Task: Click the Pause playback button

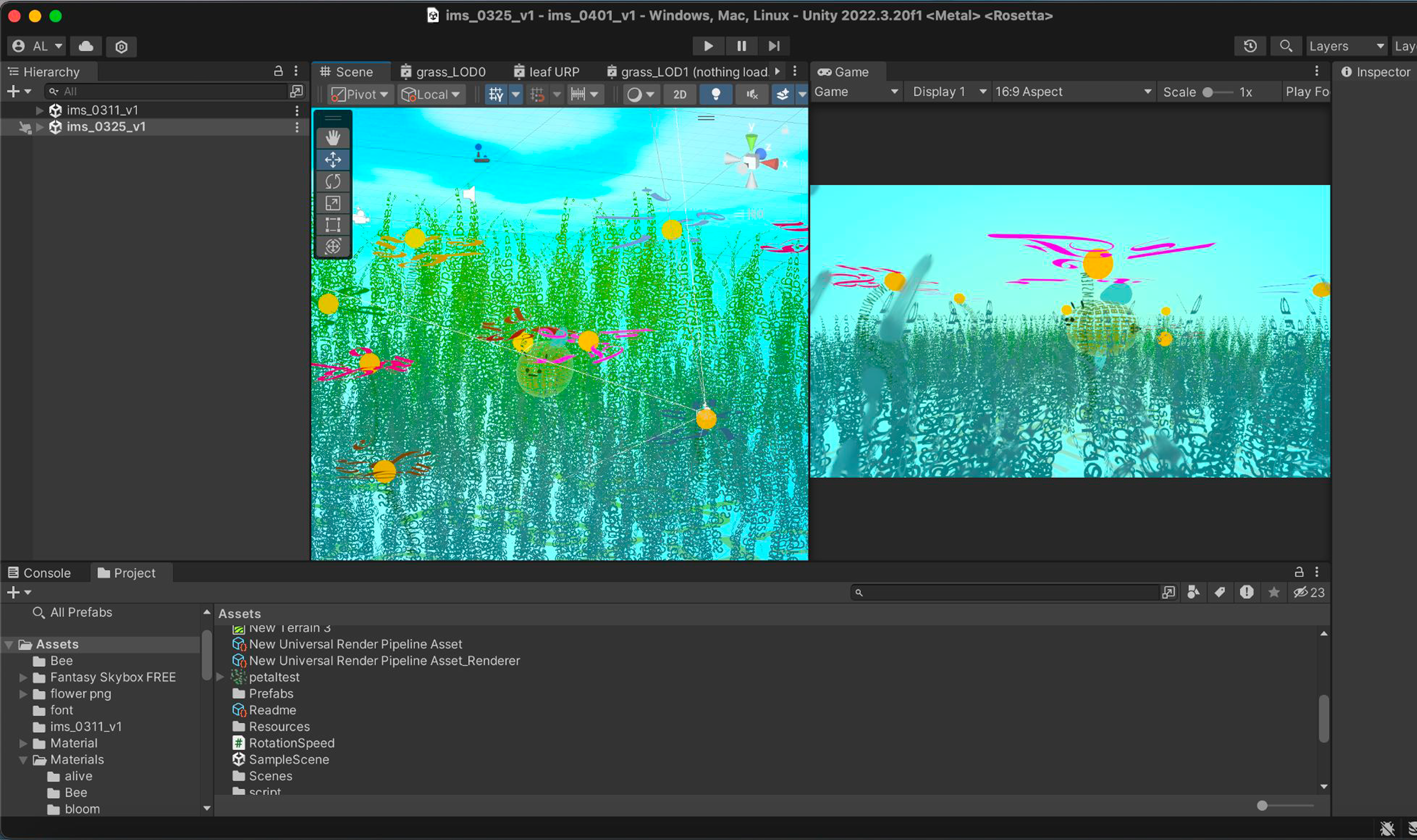Action: 741,47
